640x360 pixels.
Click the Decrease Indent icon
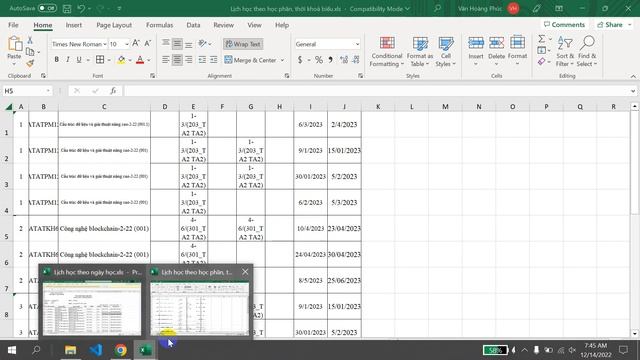(202, 60)
